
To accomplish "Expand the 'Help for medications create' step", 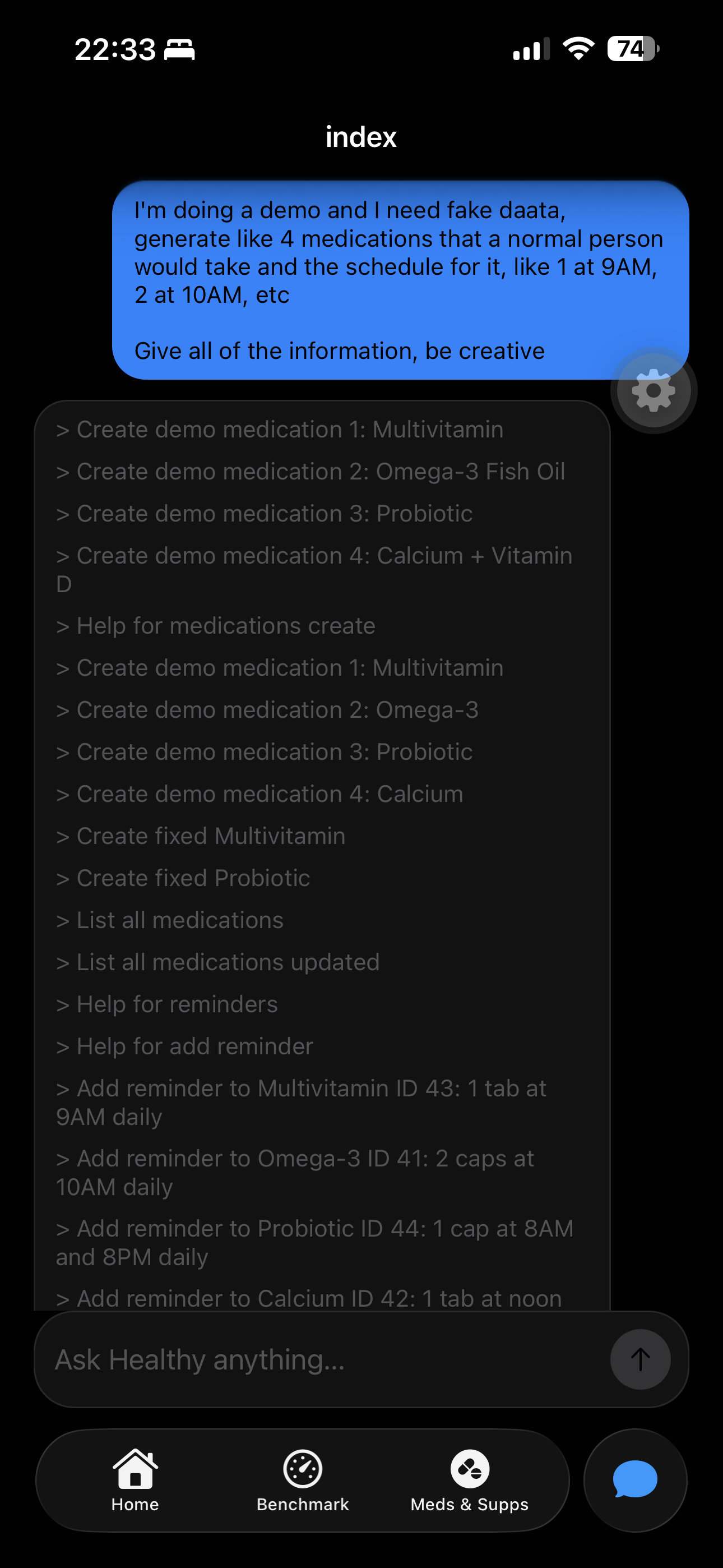I will point(225,626).
